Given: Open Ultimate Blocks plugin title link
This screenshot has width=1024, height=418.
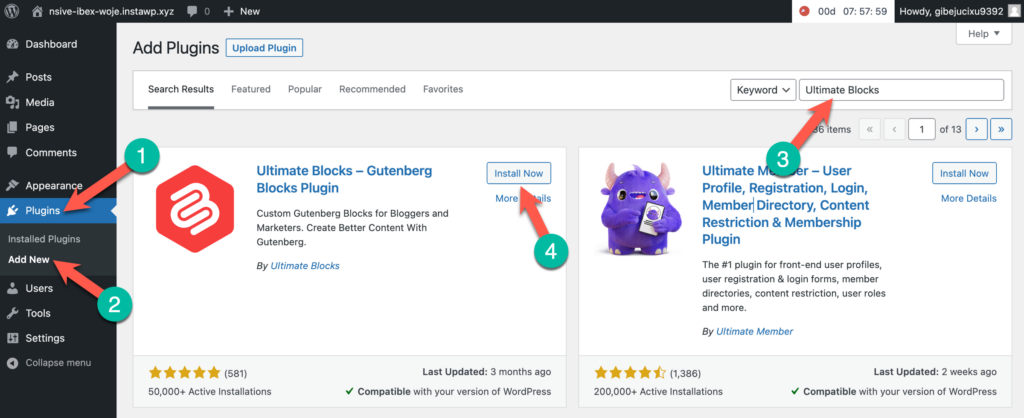Looking at the screenshot, I should (x=344, y=180).
